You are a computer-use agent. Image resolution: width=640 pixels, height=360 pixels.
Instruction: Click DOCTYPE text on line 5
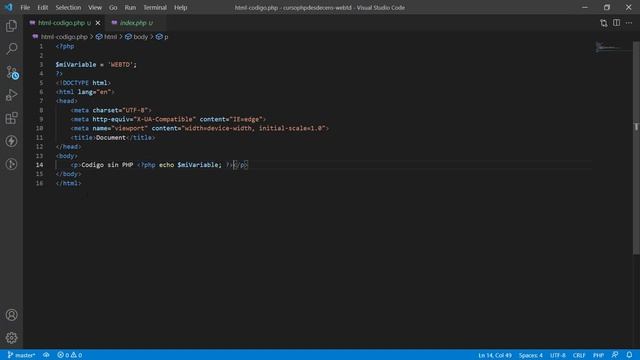click(76, 83)
